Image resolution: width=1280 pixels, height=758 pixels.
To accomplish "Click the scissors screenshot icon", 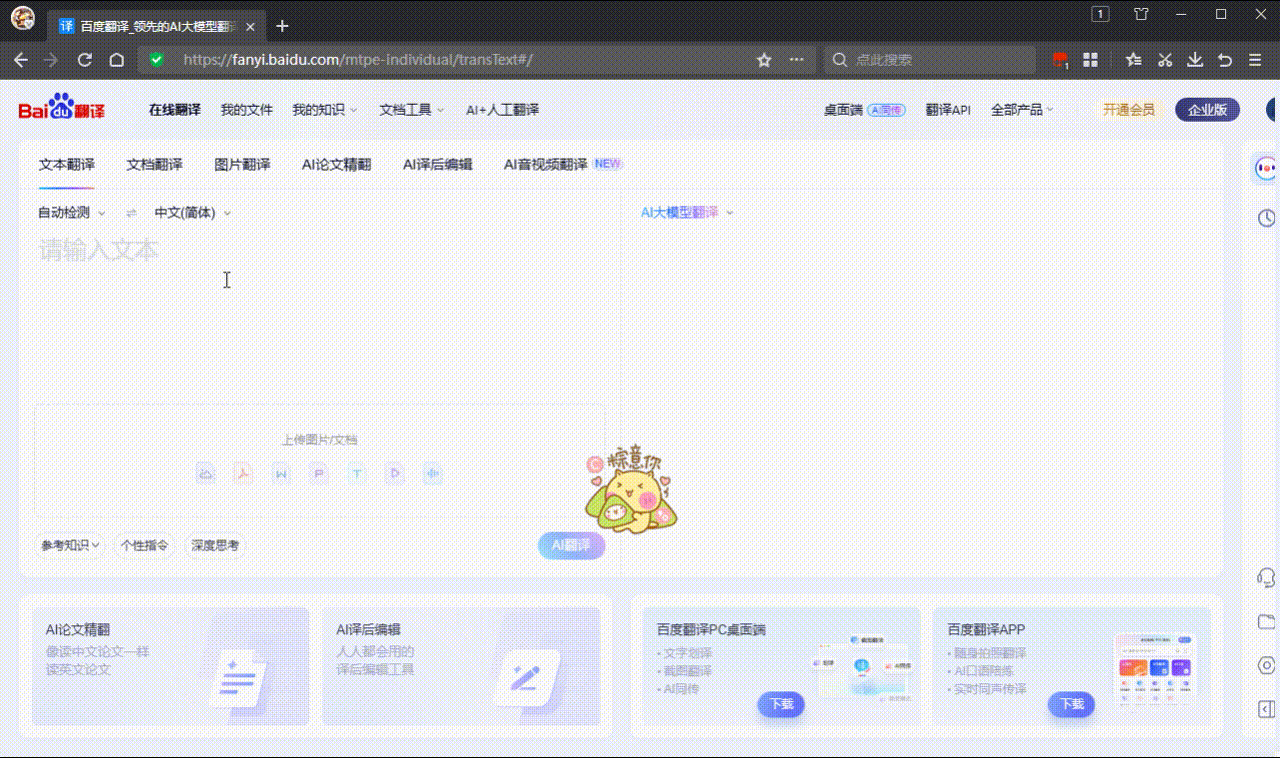I will (x=1165, y=60).
